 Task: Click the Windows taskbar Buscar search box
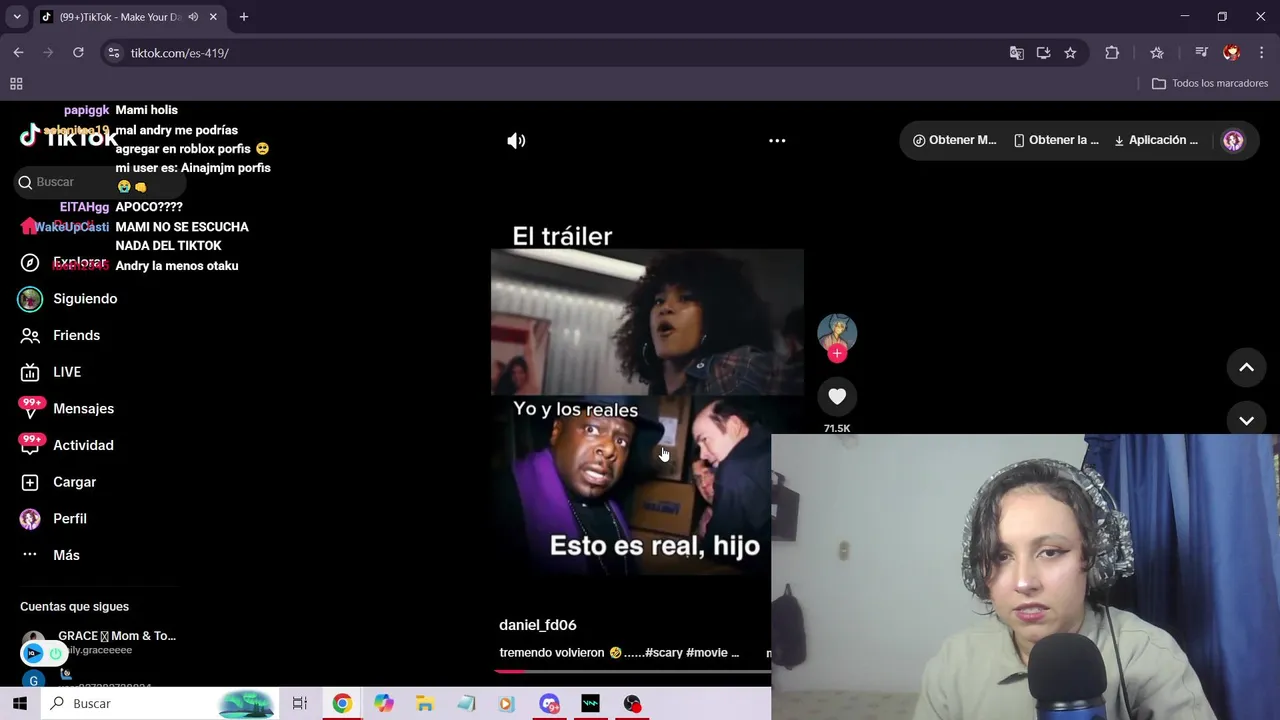pos(160,704)
